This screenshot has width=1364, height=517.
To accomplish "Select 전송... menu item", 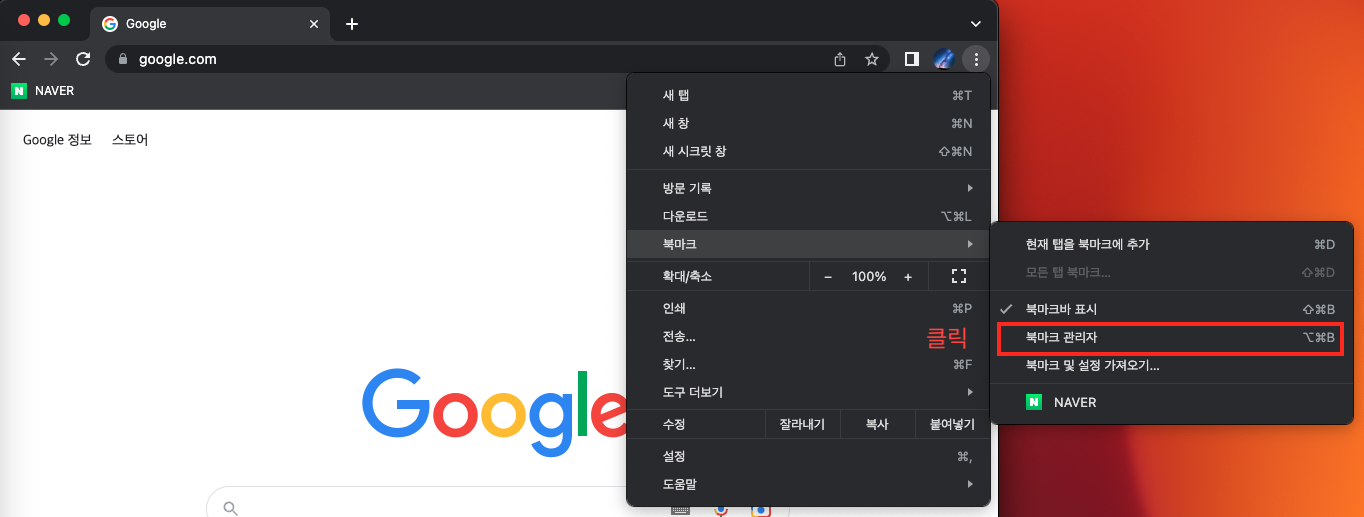I will 808,336.
